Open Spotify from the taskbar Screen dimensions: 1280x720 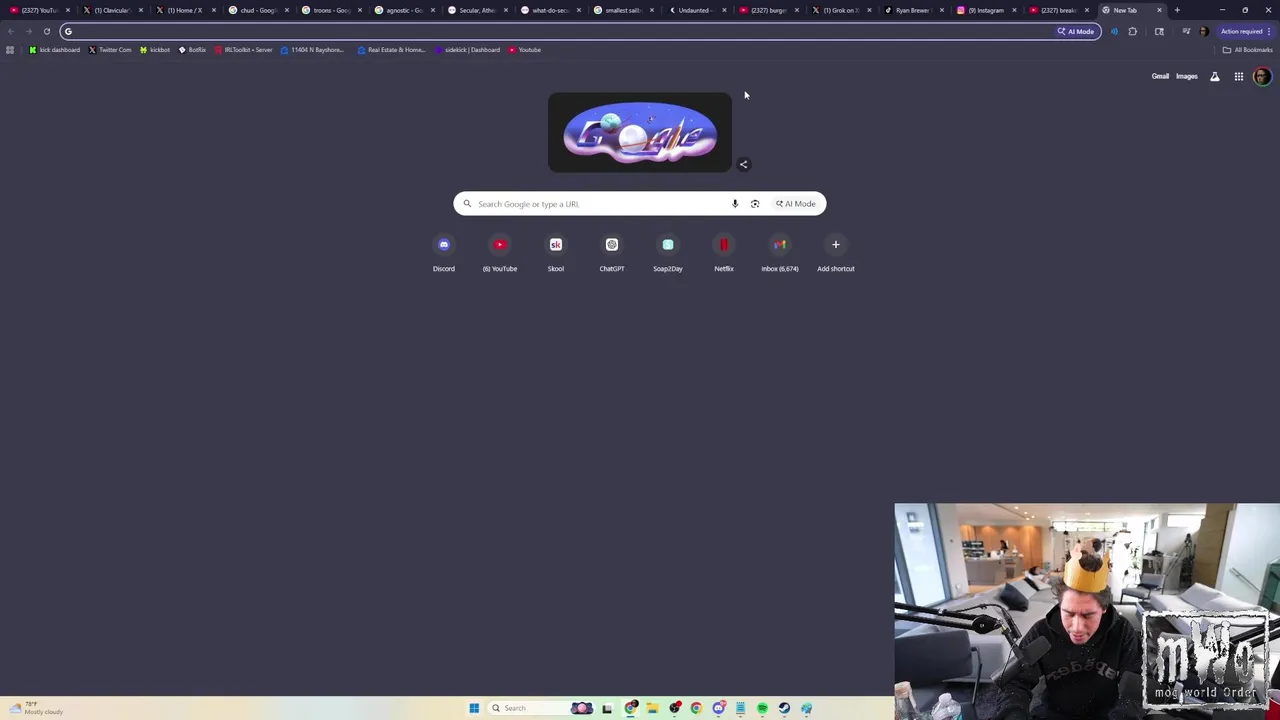click(x=762, y=708)
